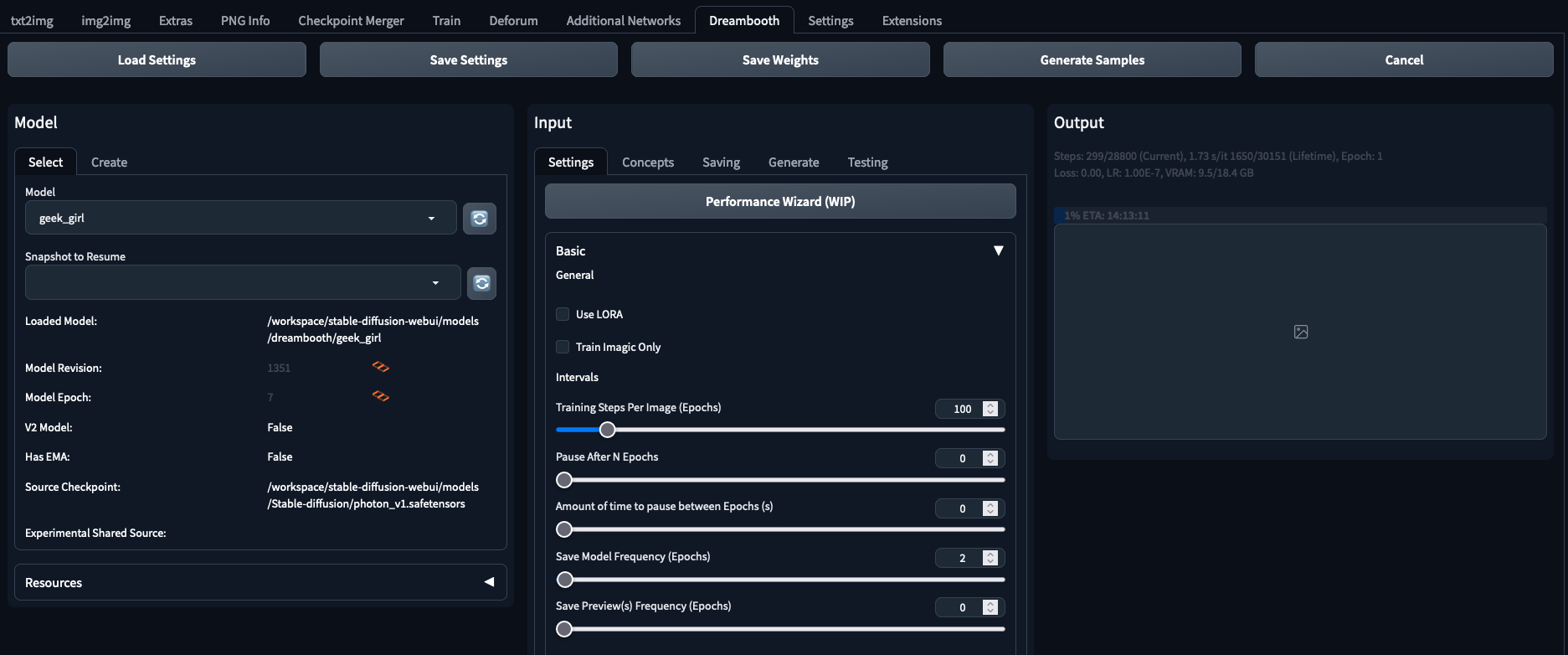
Task: Toggle the Train Imagic Only checkbox
Action: click(x=563, y=347)
